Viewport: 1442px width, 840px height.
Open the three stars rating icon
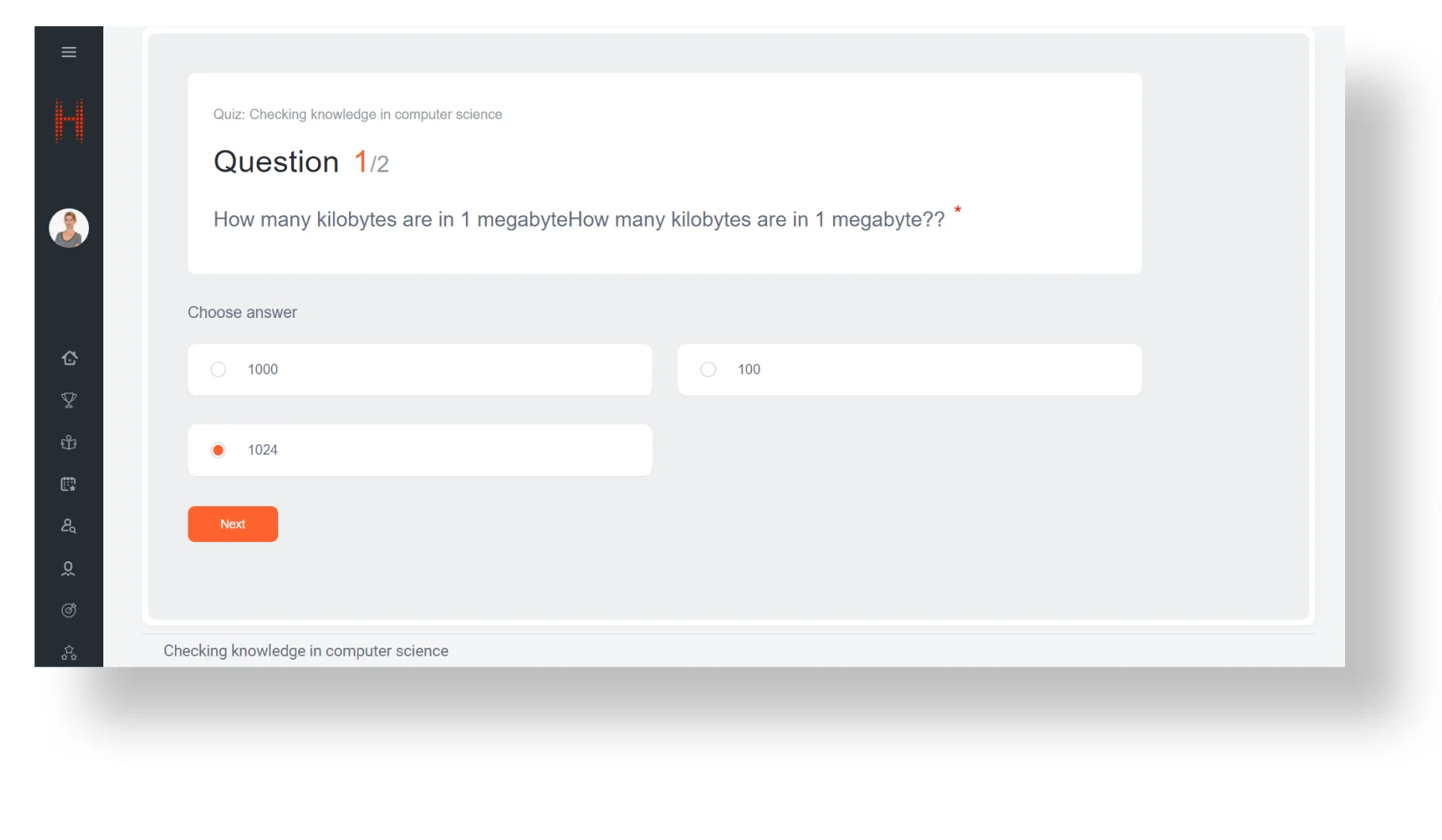tap(69, 652)
